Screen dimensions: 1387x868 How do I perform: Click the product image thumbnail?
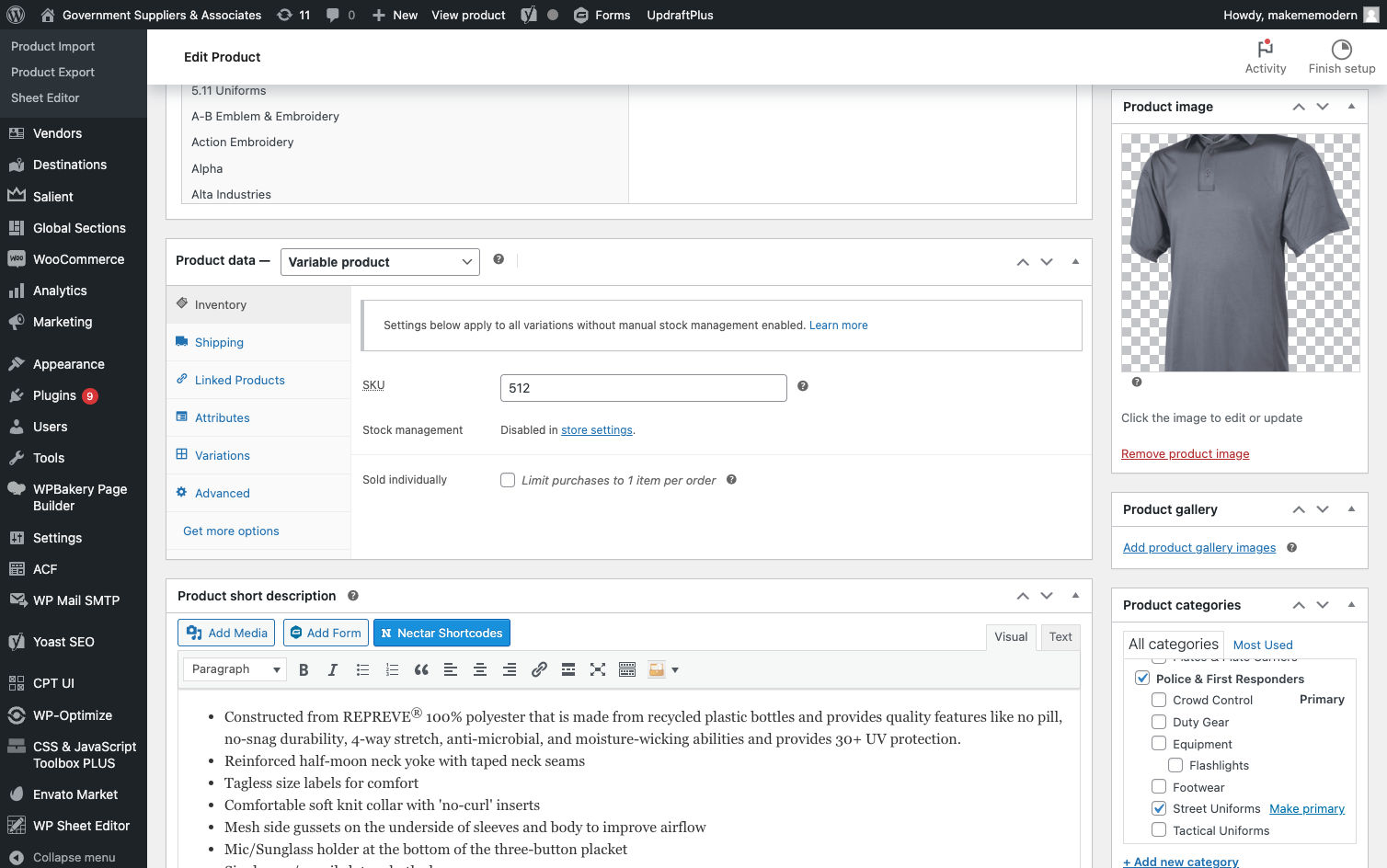click(x=1240, y=253)
